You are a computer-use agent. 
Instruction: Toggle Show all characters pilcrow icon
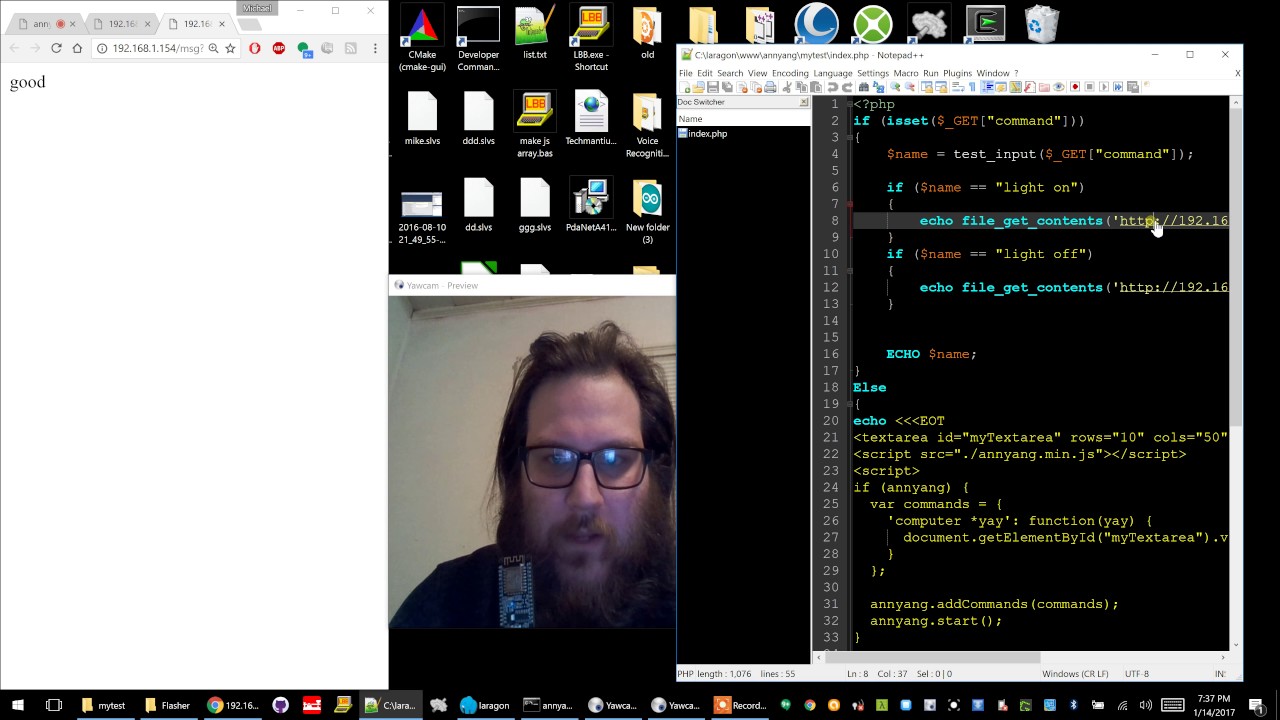972,87
